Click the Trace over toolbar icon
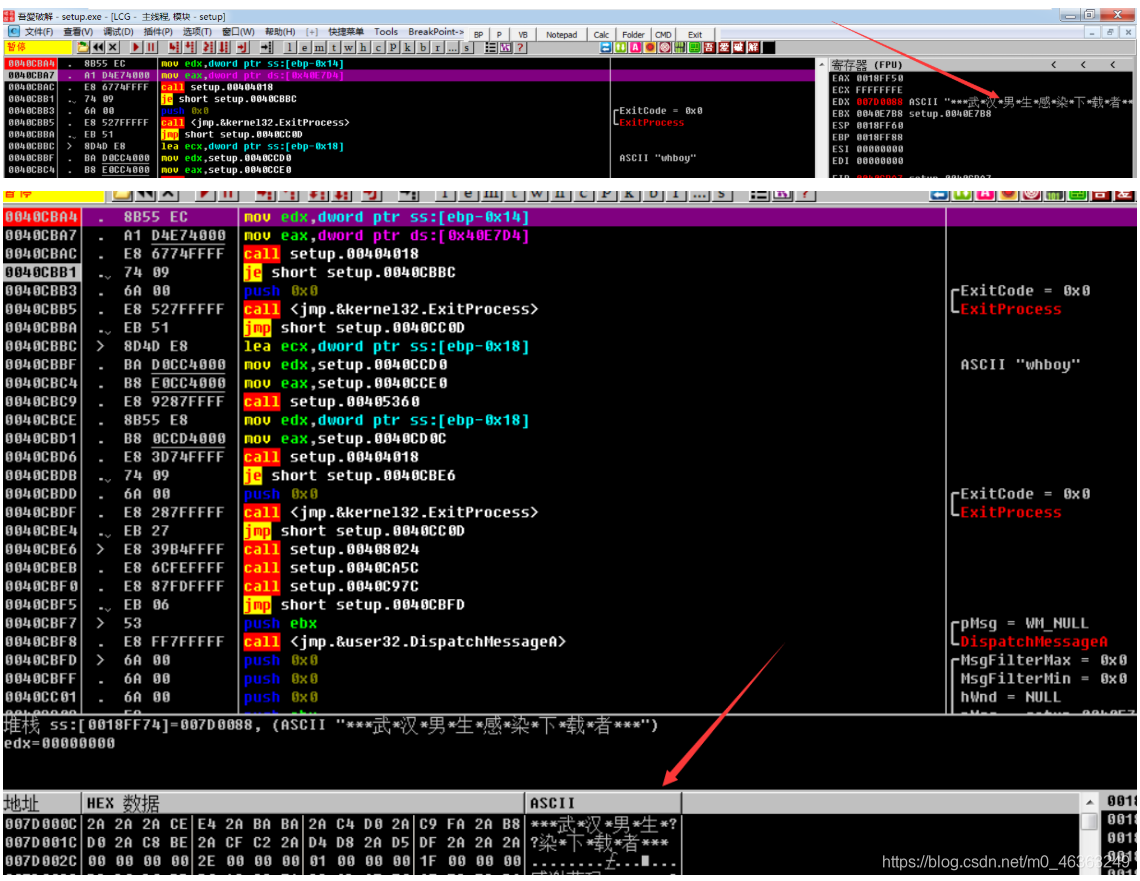The width and height of the screenshot is (1140, 881). pyautogui.click(x=224, y=47)
